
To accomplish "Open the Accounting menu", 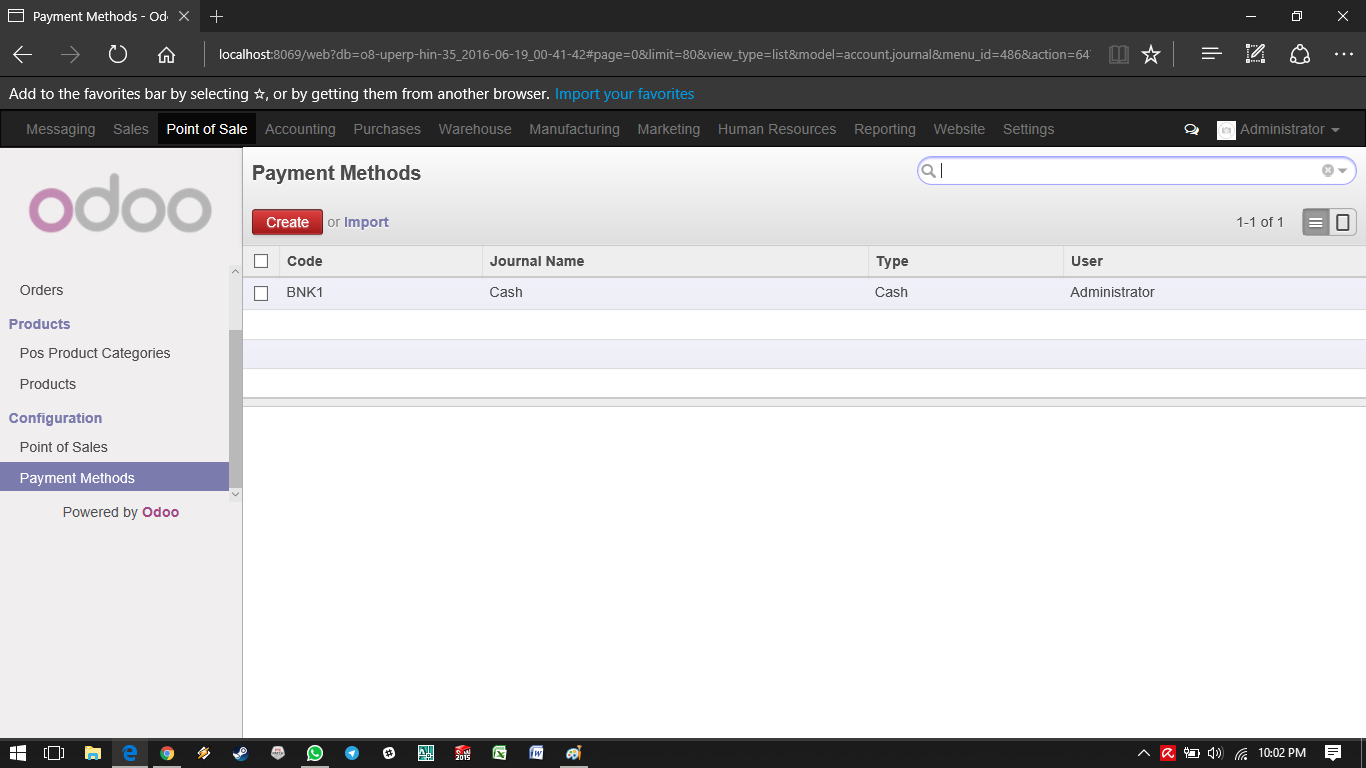I will click(x=300, y=130).
